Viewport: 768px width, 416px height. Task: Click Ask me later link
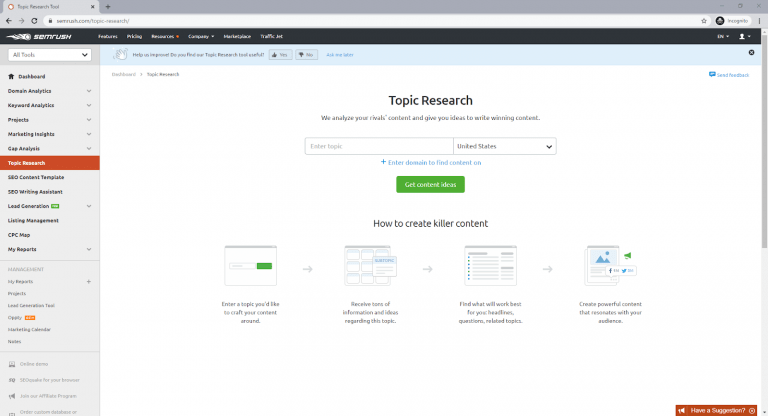pos(340,55)
